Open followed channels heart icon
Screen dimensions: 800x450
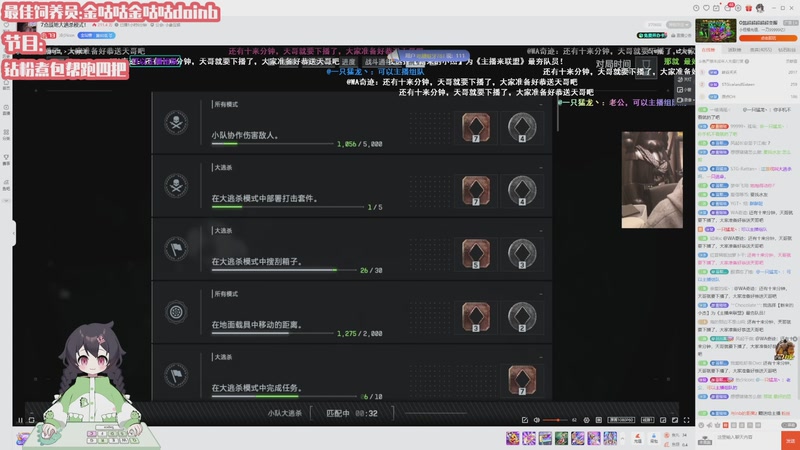(x=706, y=8)
